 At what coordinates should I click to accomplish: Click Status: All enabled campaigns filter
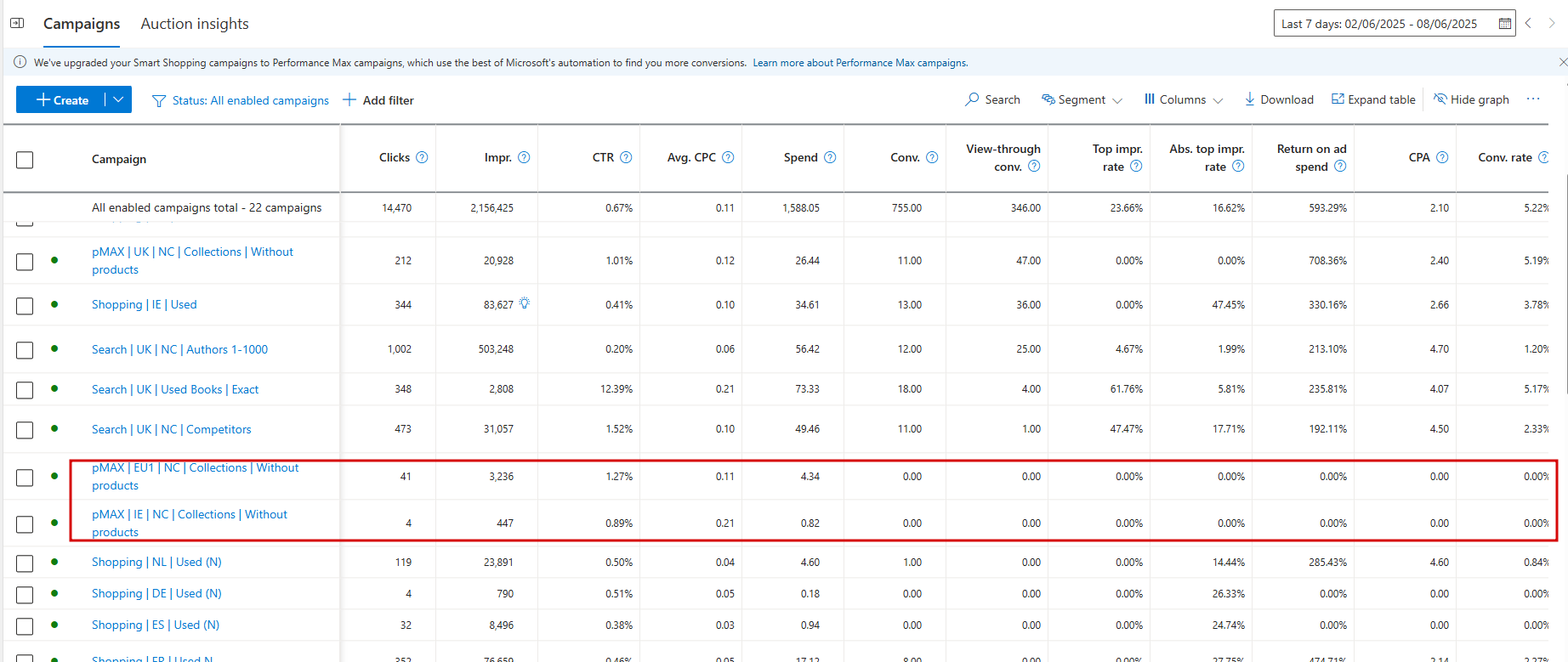tap(250, 100)
